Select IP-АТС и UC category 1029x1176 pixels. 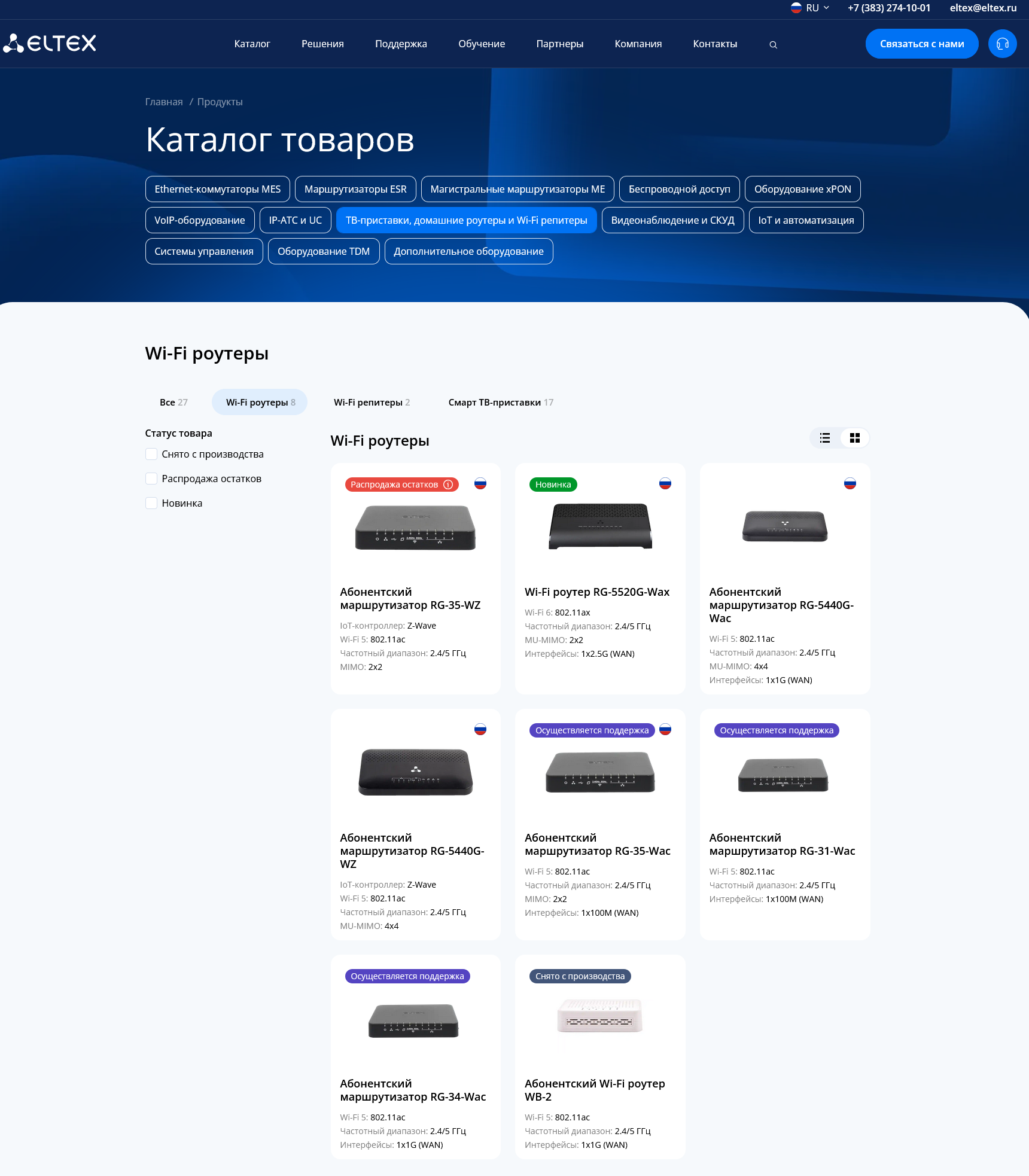[x=296, y=220]
